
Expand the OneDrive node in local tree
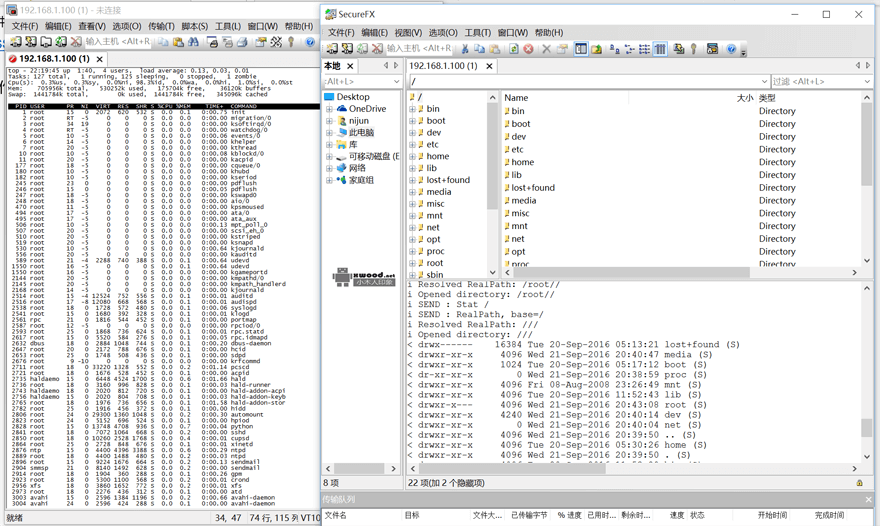click(329, 109)
